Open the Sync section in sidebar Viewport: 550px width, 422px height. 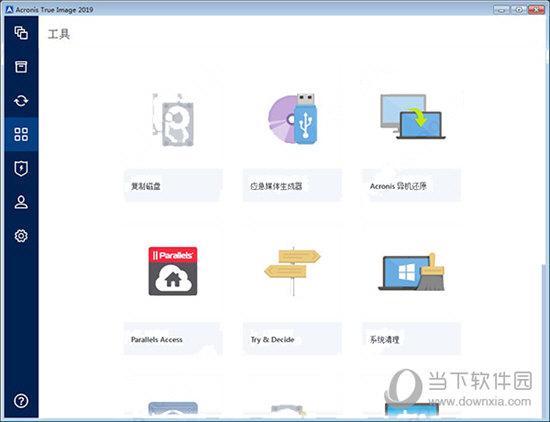[x=21, y=101]
